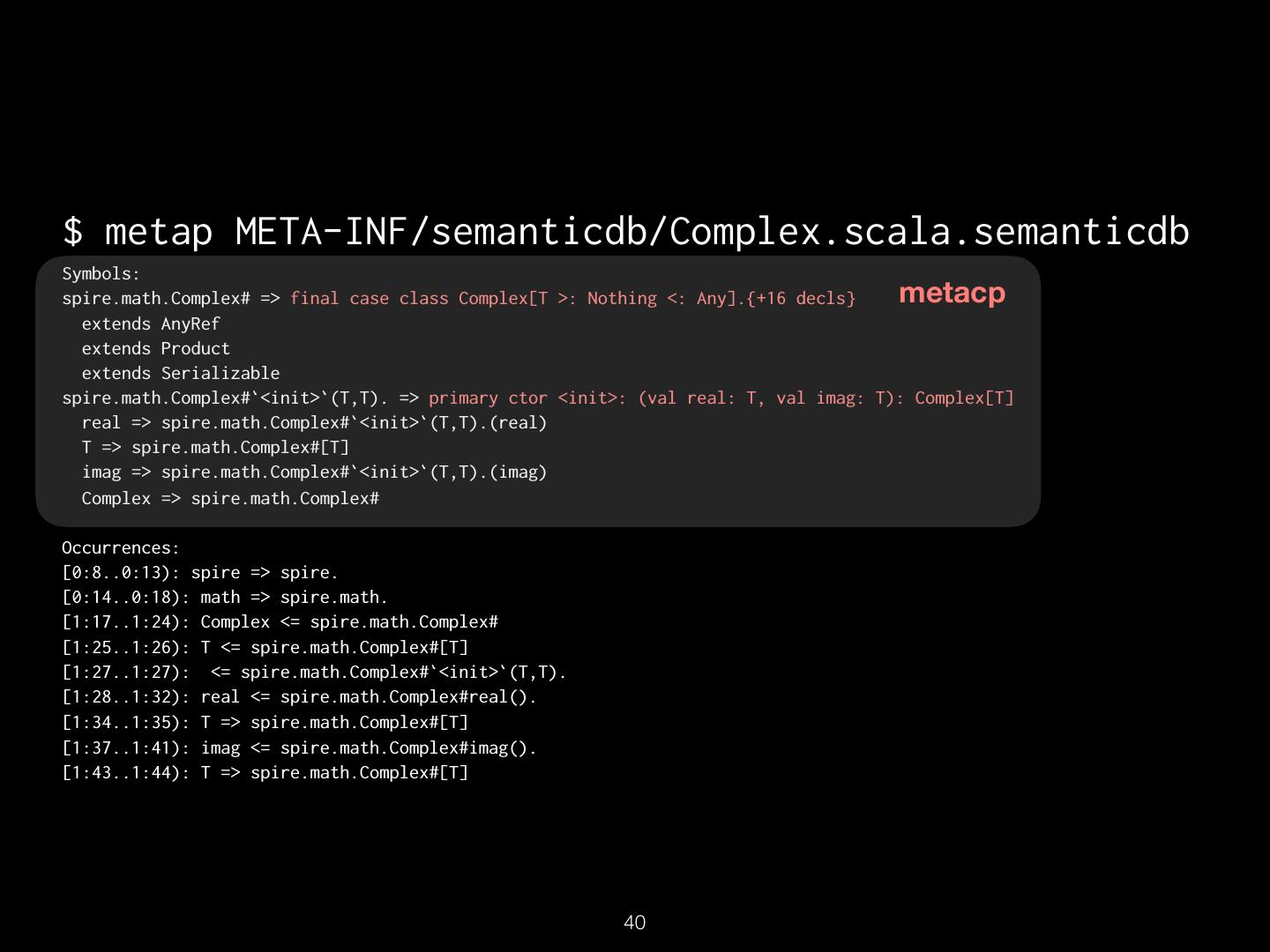The width and height of the screenshot is (1270, 952).
Task: Click the 'Symbols:' heading
Action: click(x=101, y=274)
